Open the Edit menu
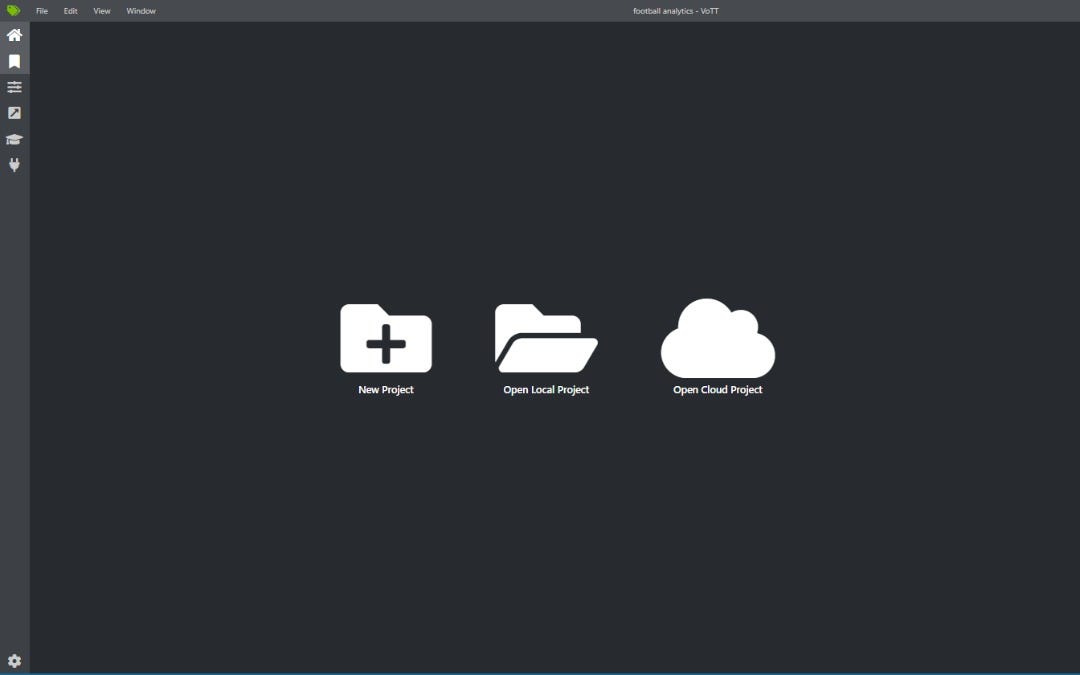The width and height of the screenshot is (1080, 675). tap(71, 11)
